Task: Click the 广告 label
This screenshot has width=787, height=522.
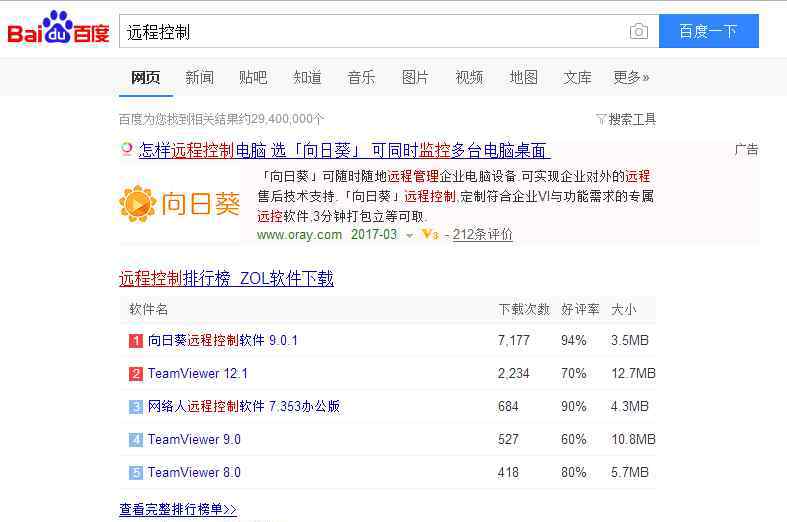Action: tap(746, 150)
